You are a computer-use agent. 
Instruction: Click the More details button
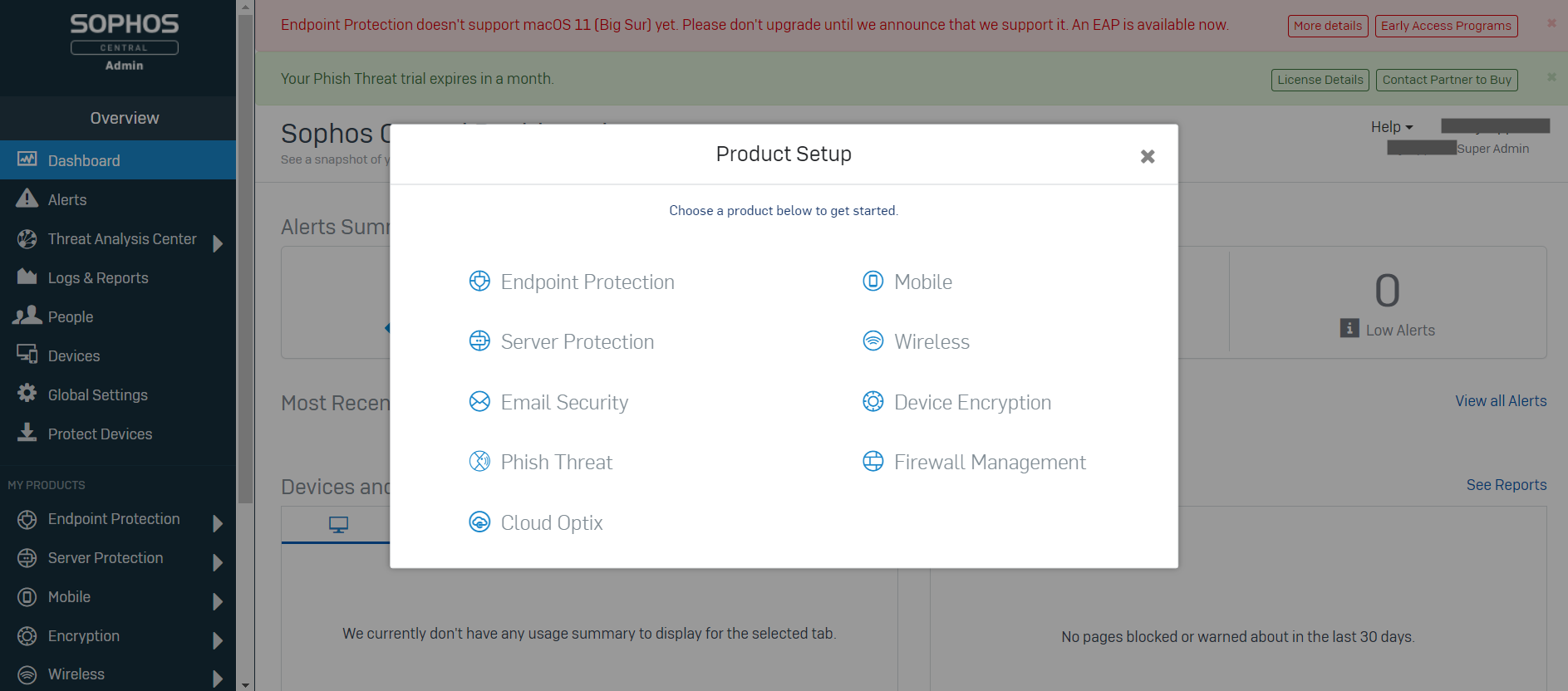(1328, 26)
